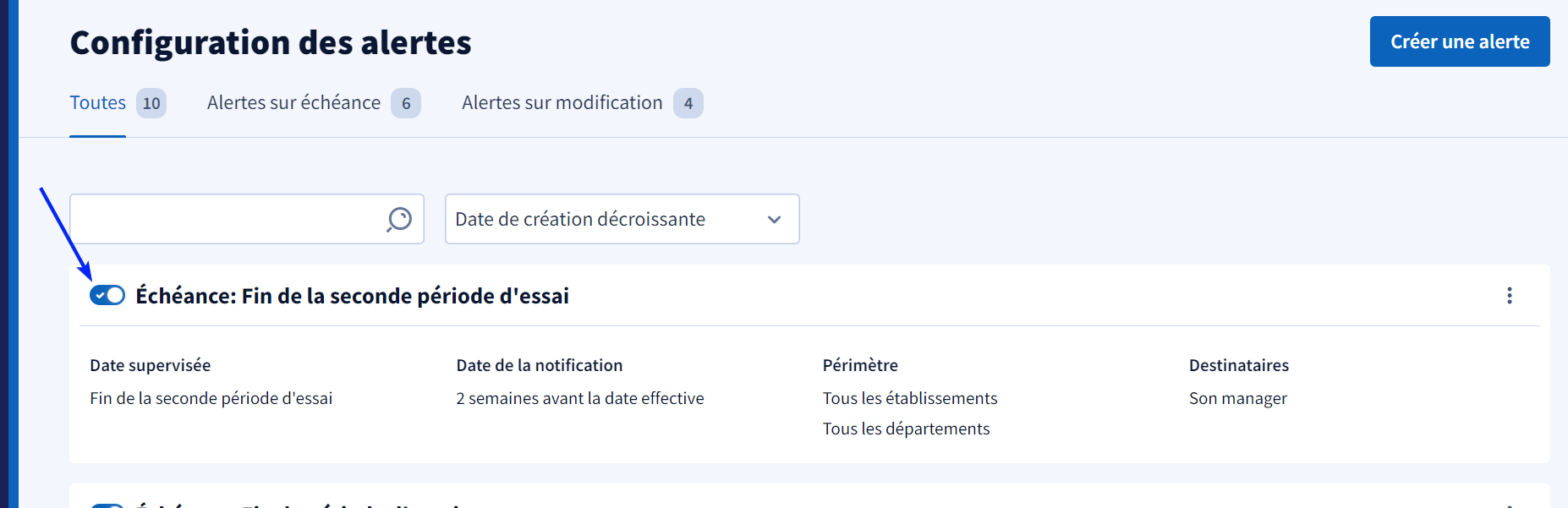
Task: Click the 2 semaines avant la date effective value
Action: coord(580,398)
